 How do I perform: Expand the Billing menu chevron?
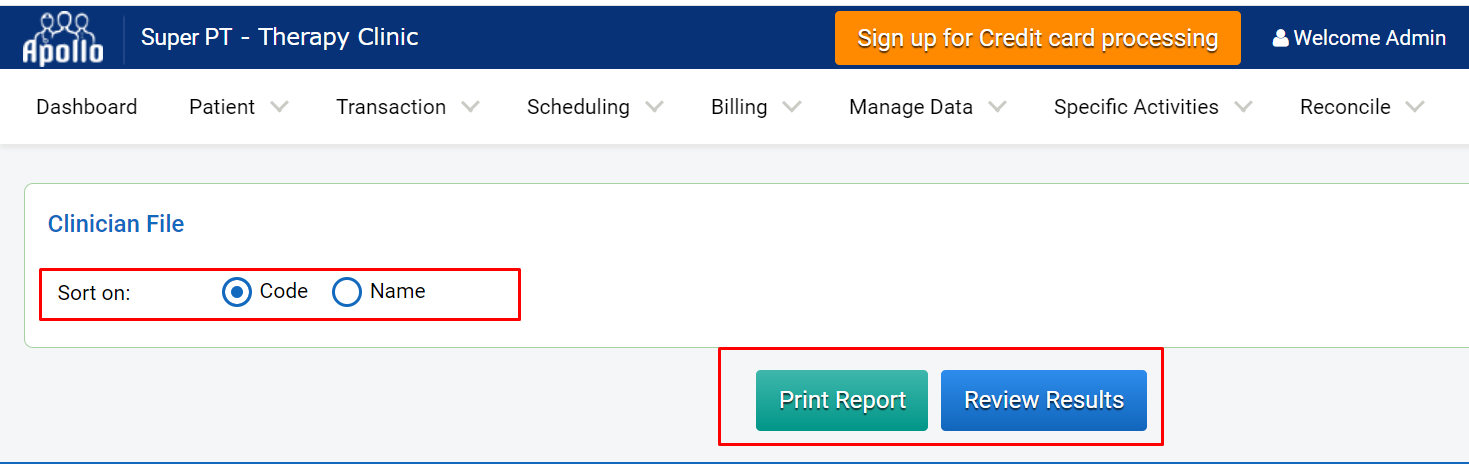(792, 107)
